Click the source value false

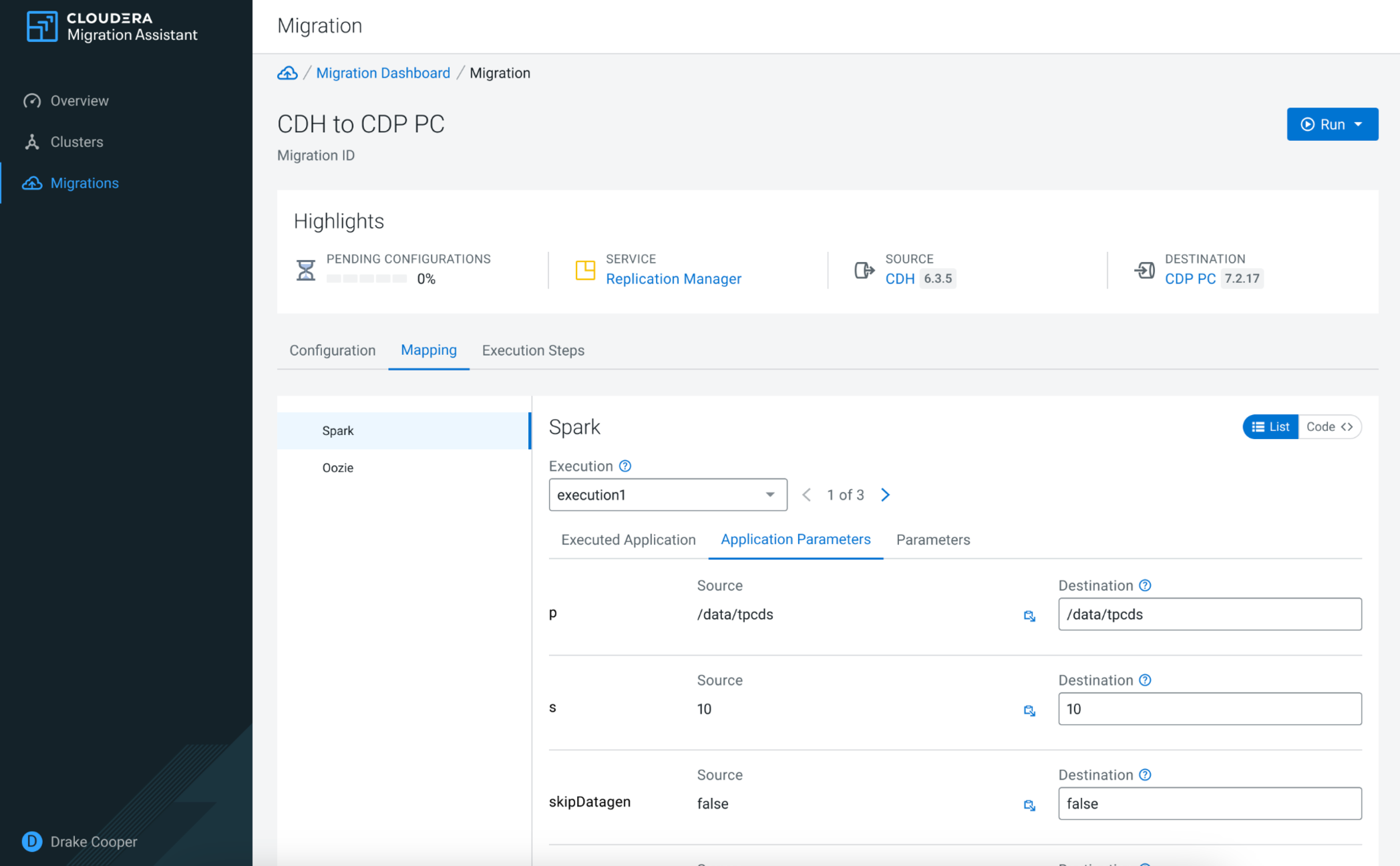click(713, 804)
